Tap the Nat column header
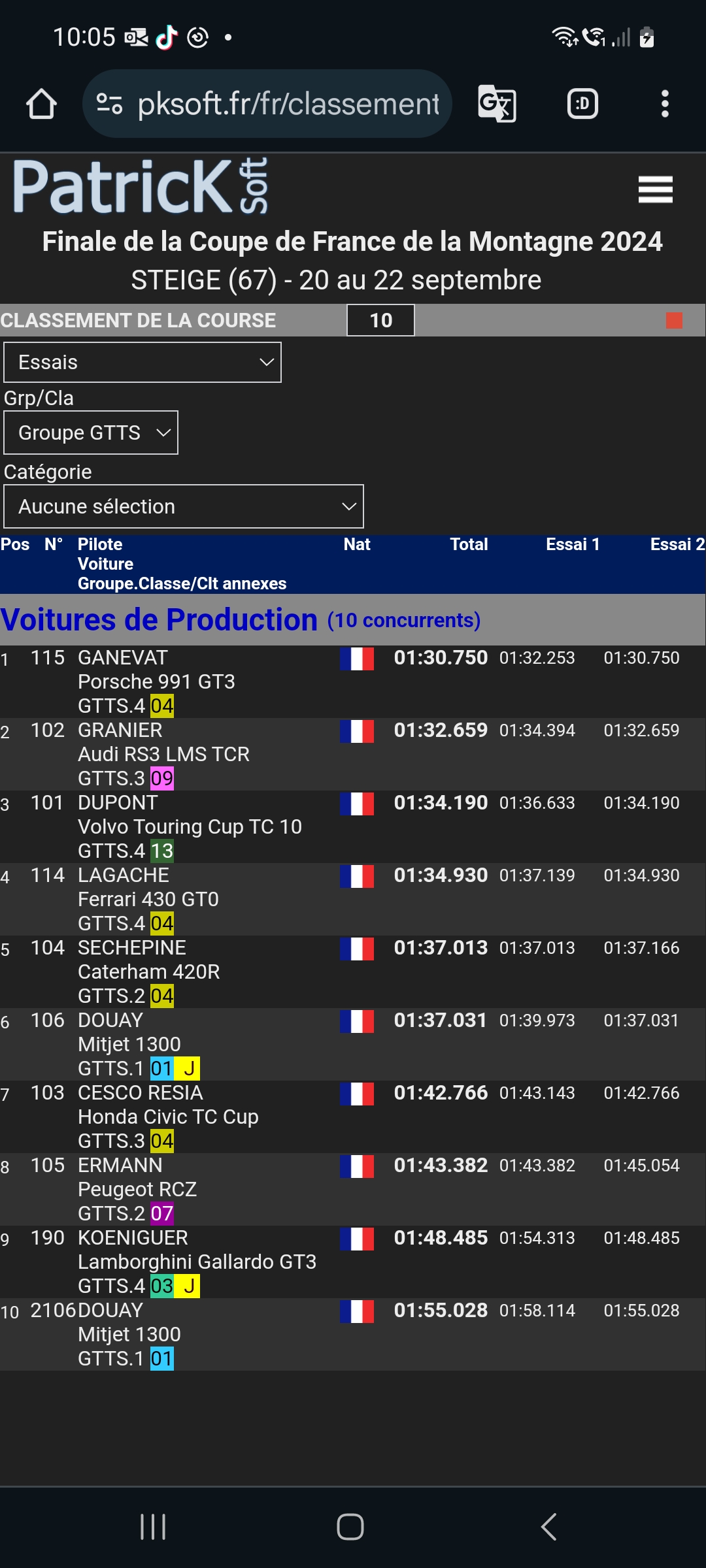Screen dimensions: 706x1568 (357, 544)
